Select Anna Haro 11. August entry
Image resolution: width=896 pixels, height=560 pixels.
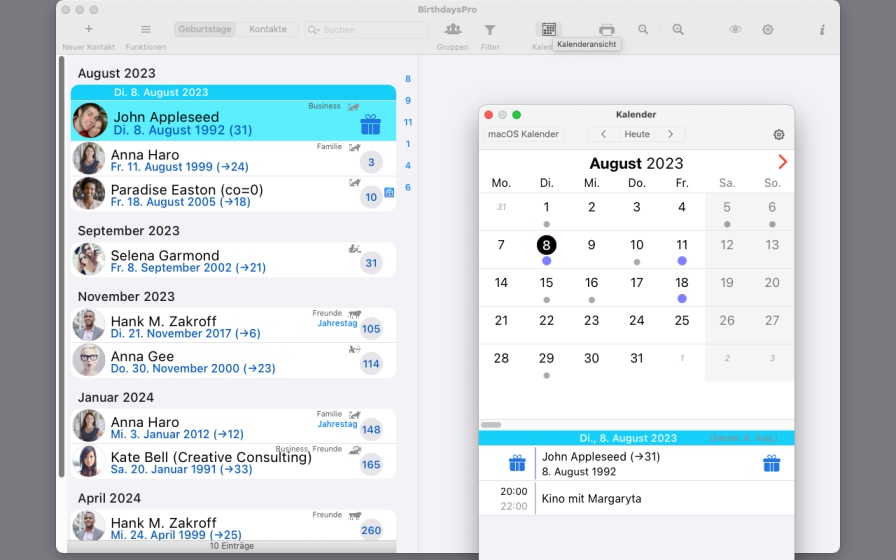pos(233,158)
